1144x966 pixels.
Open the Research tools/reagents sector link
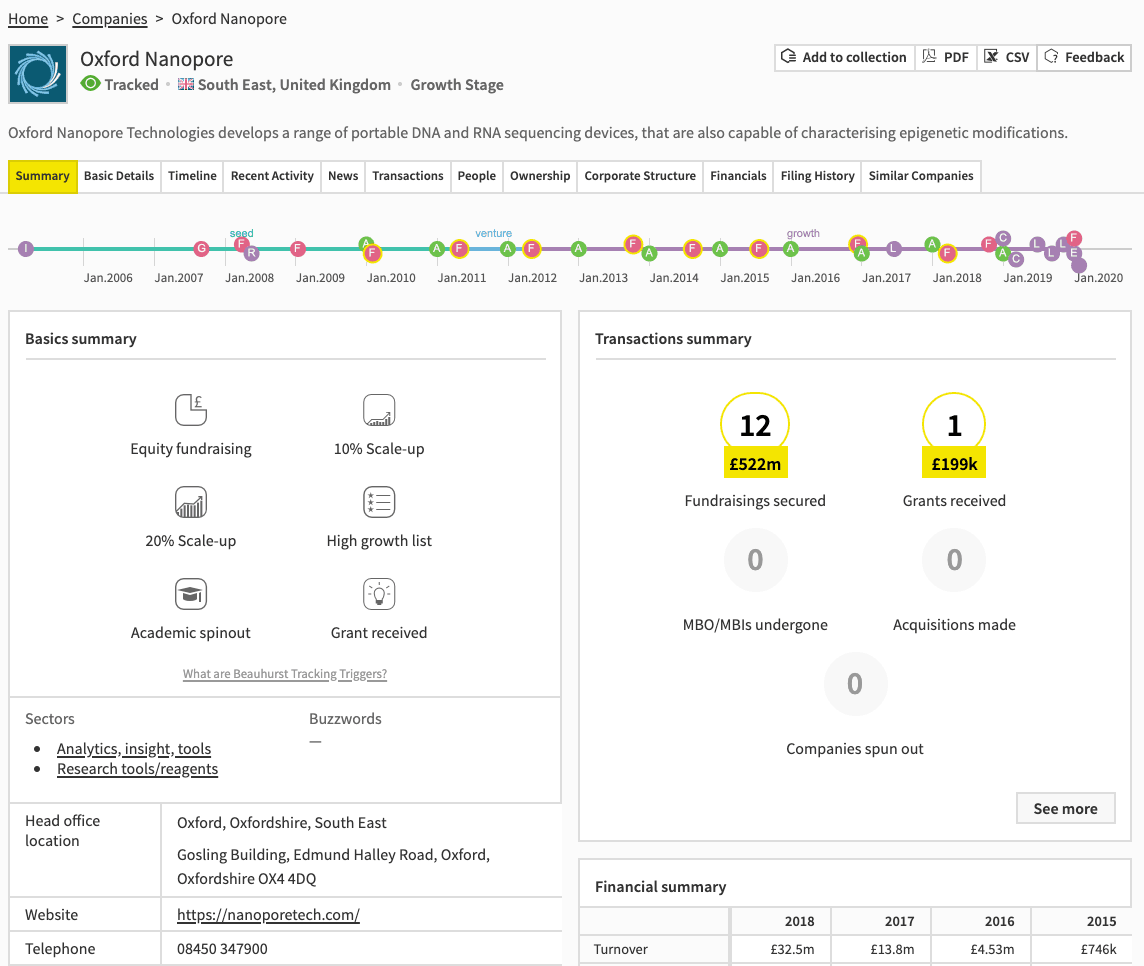click(137, 769)
